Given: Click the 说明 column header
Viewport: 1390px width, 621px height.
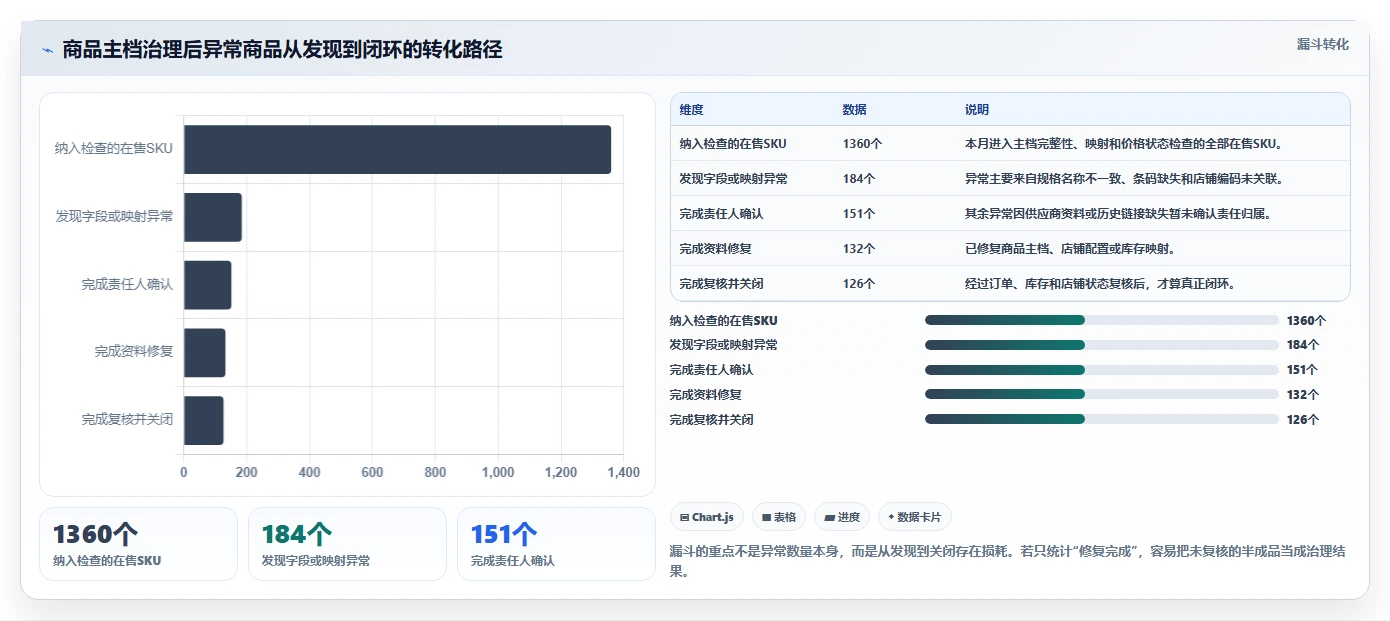Looking at the screenshot, I should click(977, 110).
